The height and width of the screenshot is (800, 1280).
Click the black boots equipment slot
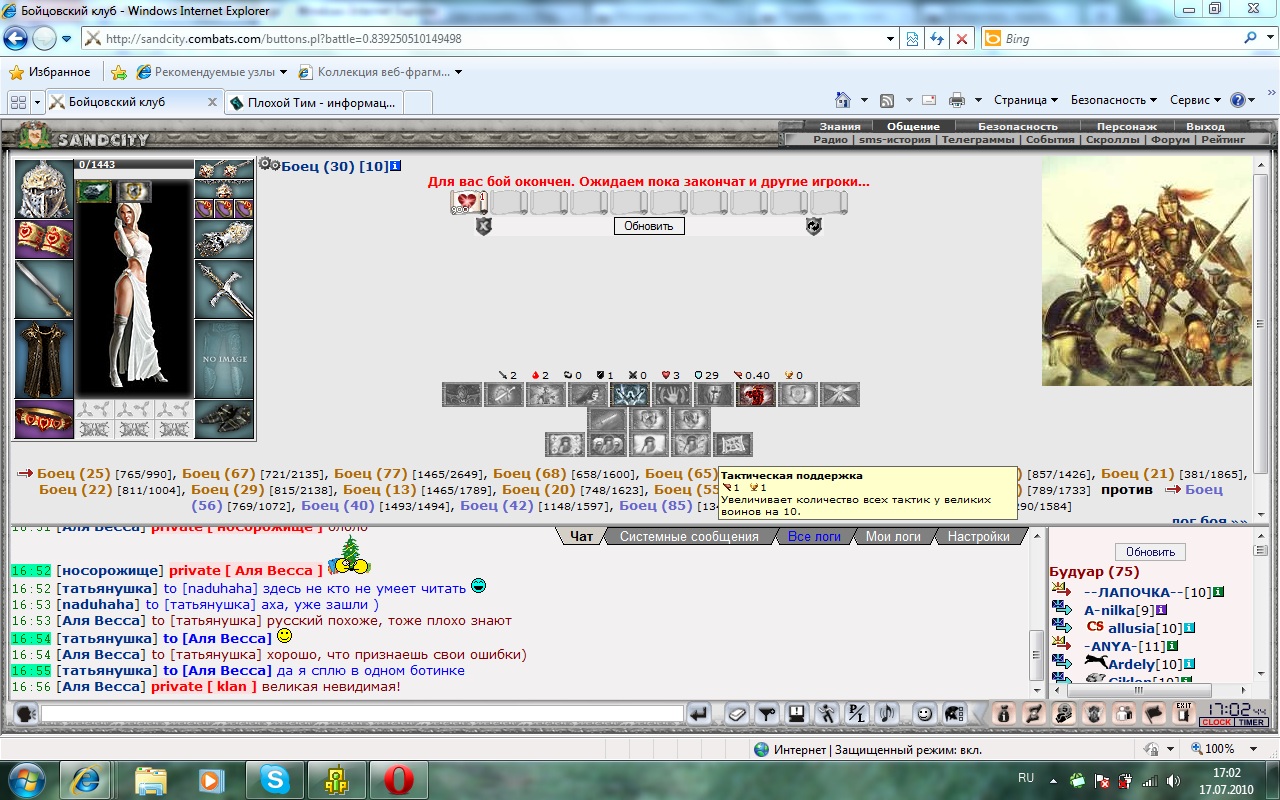tap(224, 420)
